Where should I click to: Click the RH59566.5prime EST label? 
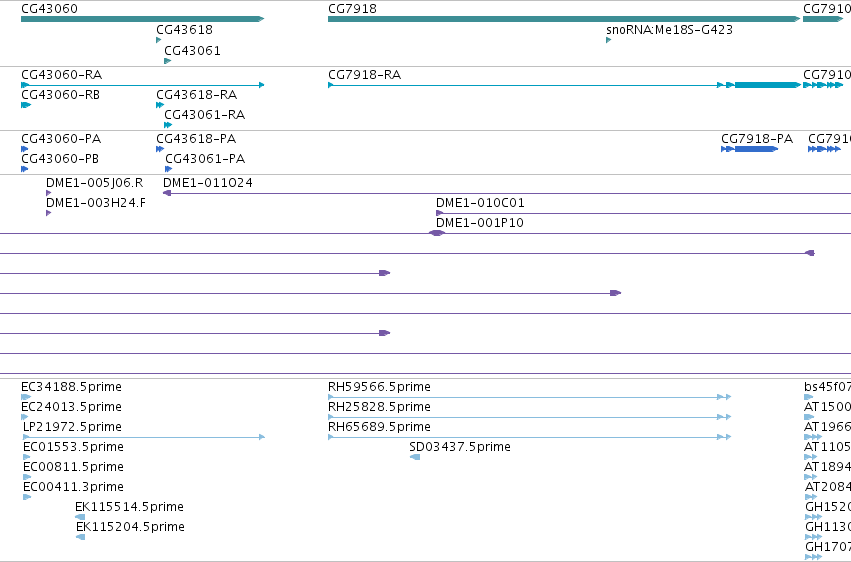(x=379, y=387)
